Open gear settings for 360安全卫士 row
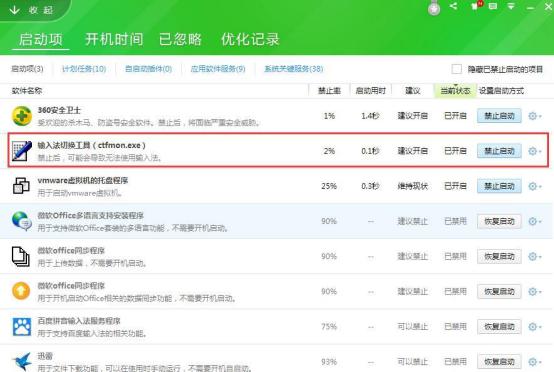554x372 pixels. pyautogui.click(x=535, y=116)
